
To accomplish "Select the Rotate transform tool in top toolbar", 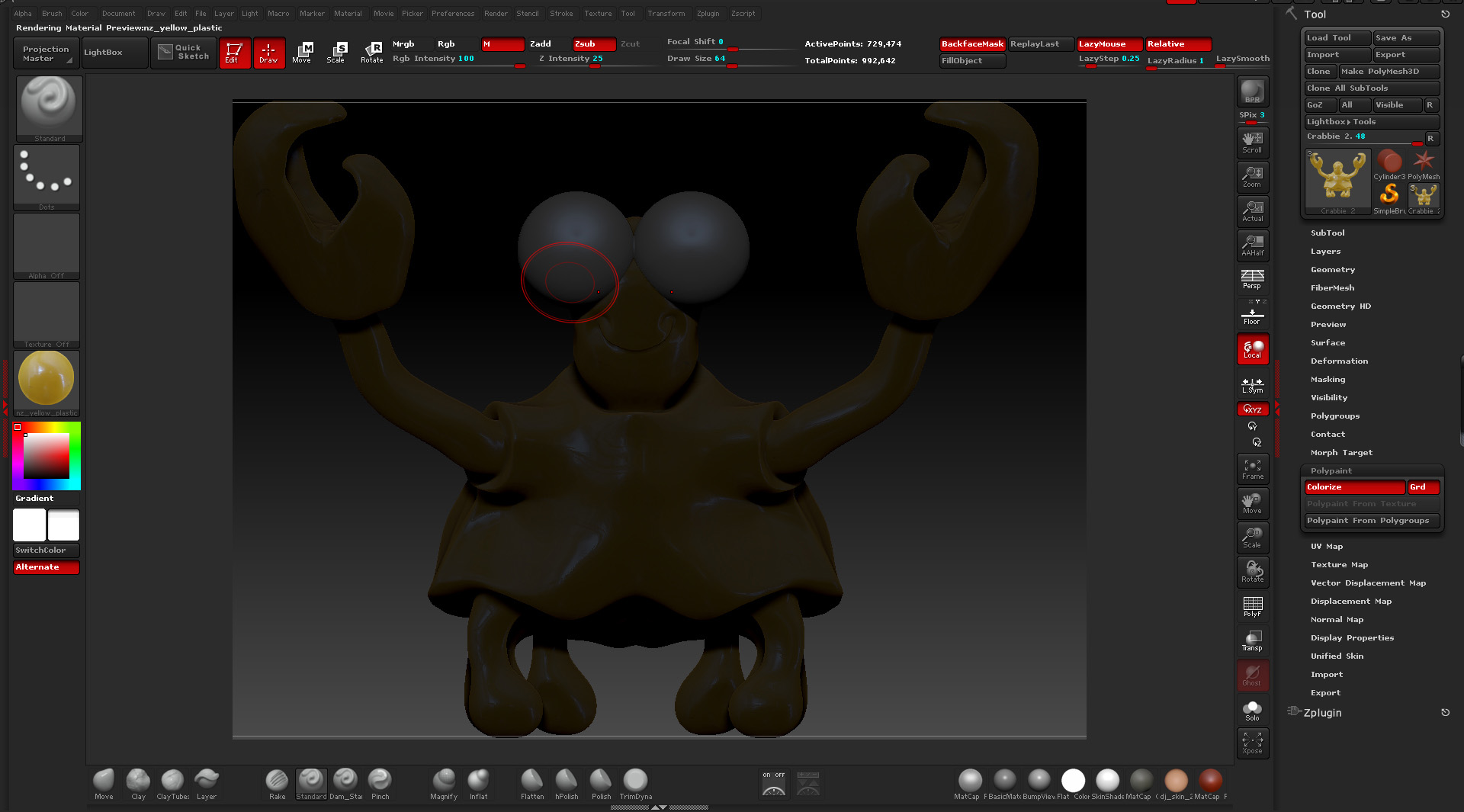I will (x=371, y=52).
